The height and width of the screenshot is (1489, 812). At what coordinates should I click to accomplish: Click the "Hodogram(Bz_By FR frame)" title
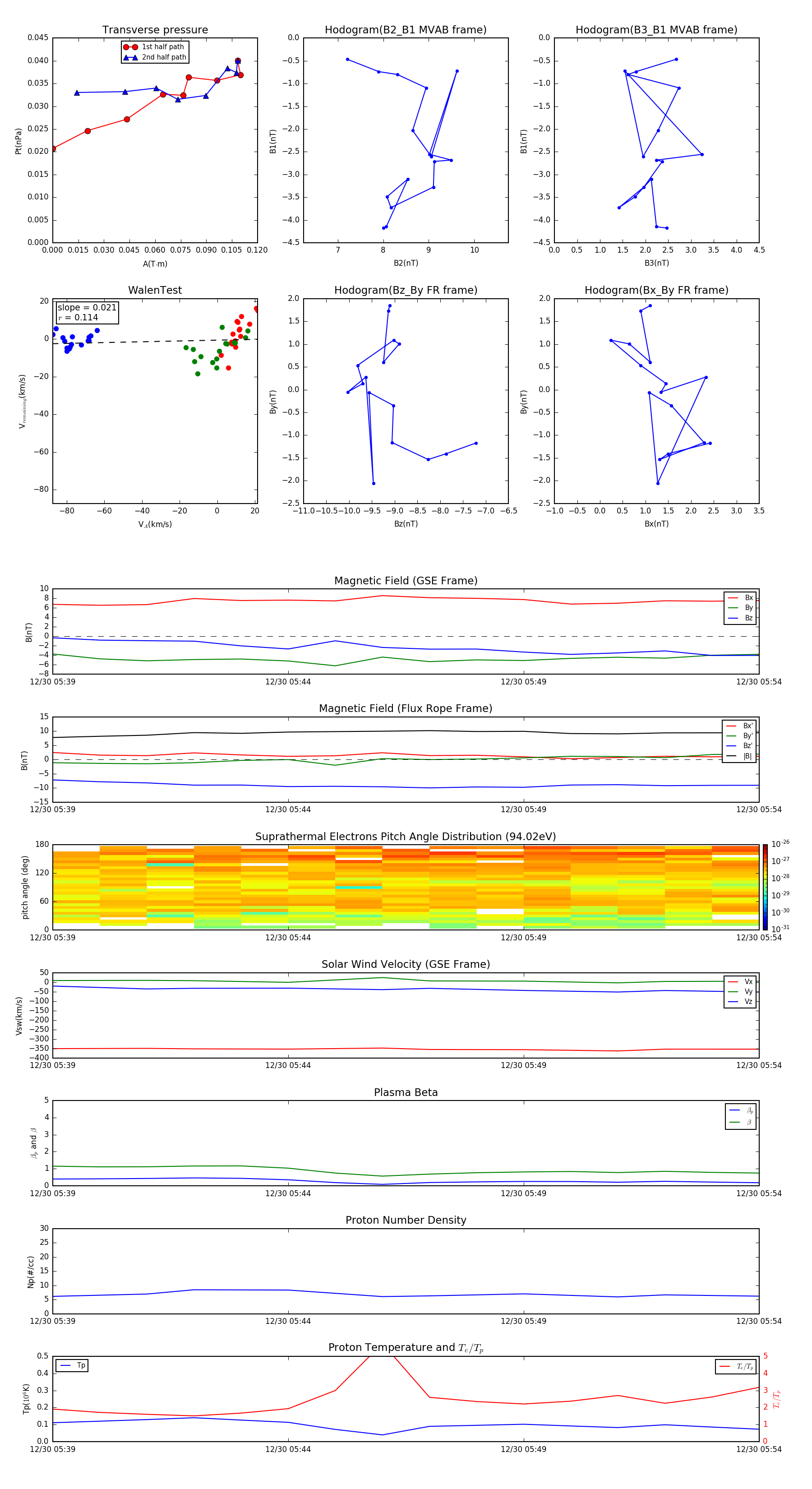pos(406,290)
